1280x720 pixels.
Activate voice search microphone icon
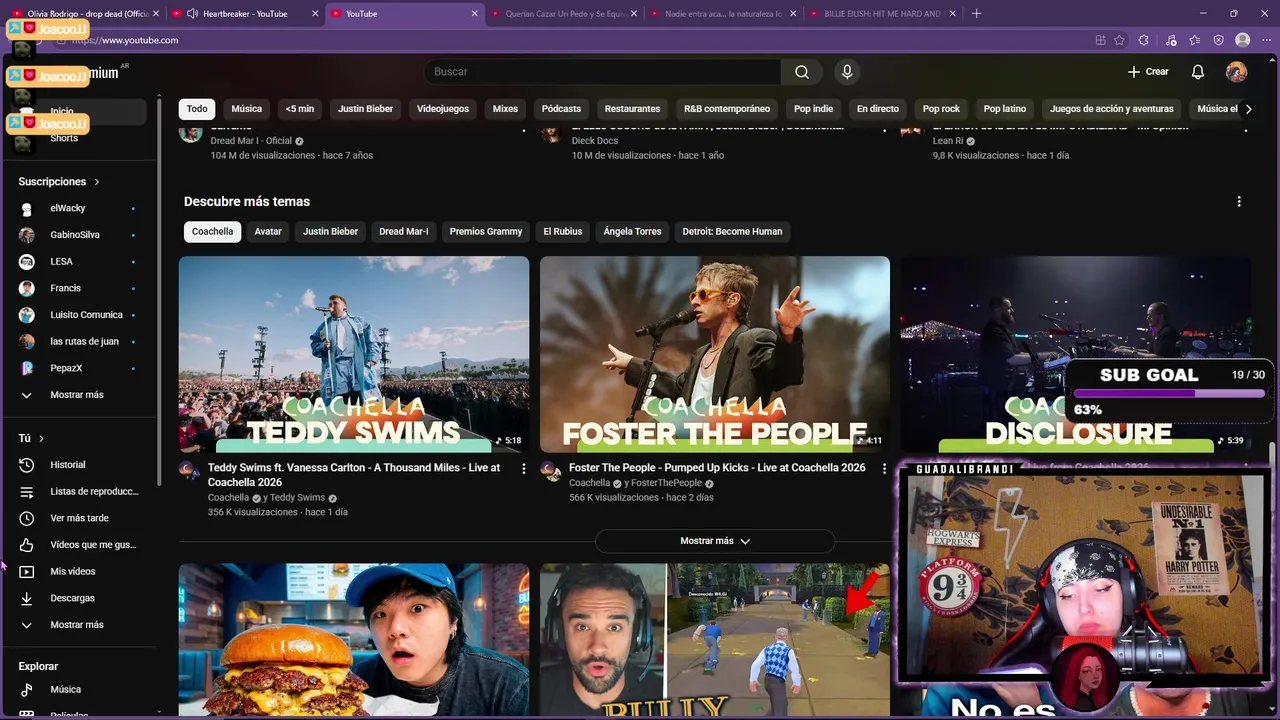point(847,72)
